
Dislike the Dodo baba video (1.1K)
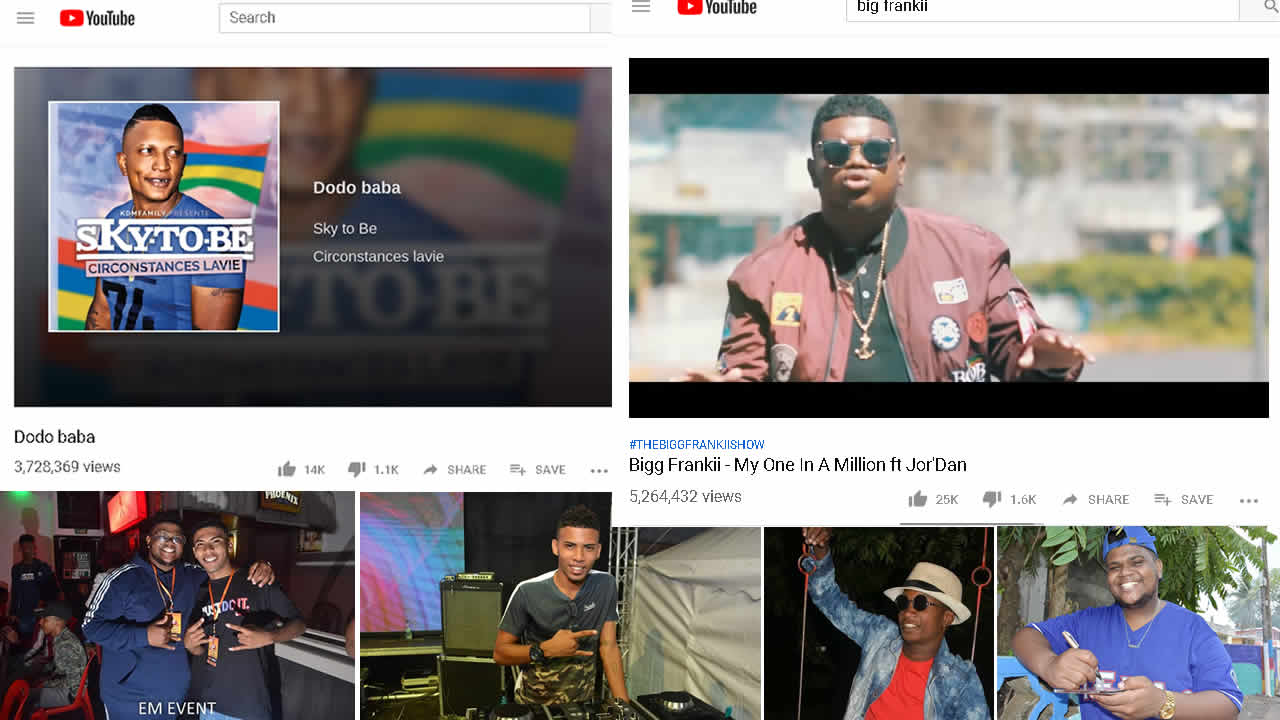coord(372,469)
